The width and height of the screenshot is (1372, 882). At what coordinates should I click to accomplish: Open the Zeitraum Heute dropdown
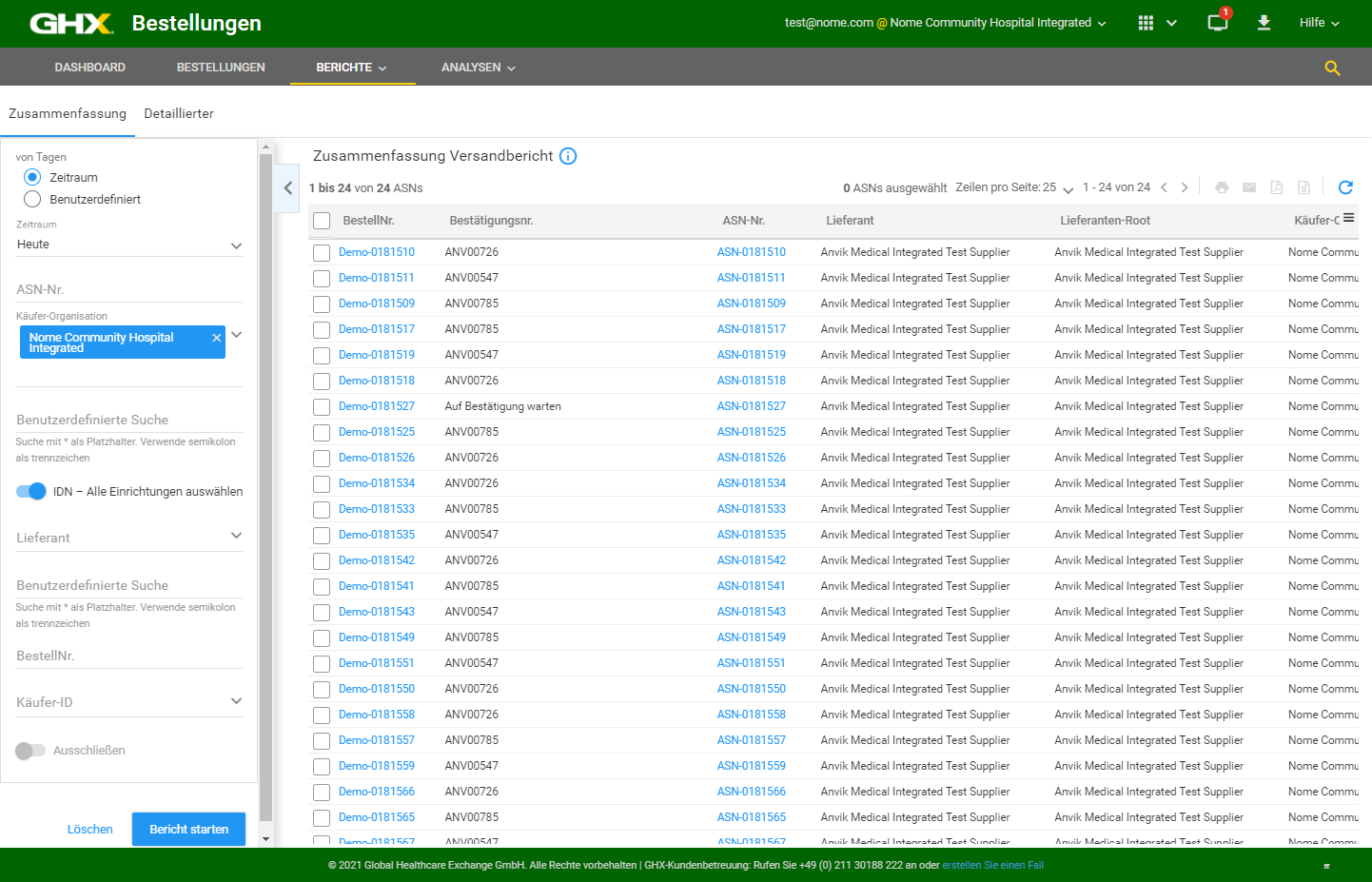(x=129, y=245)
